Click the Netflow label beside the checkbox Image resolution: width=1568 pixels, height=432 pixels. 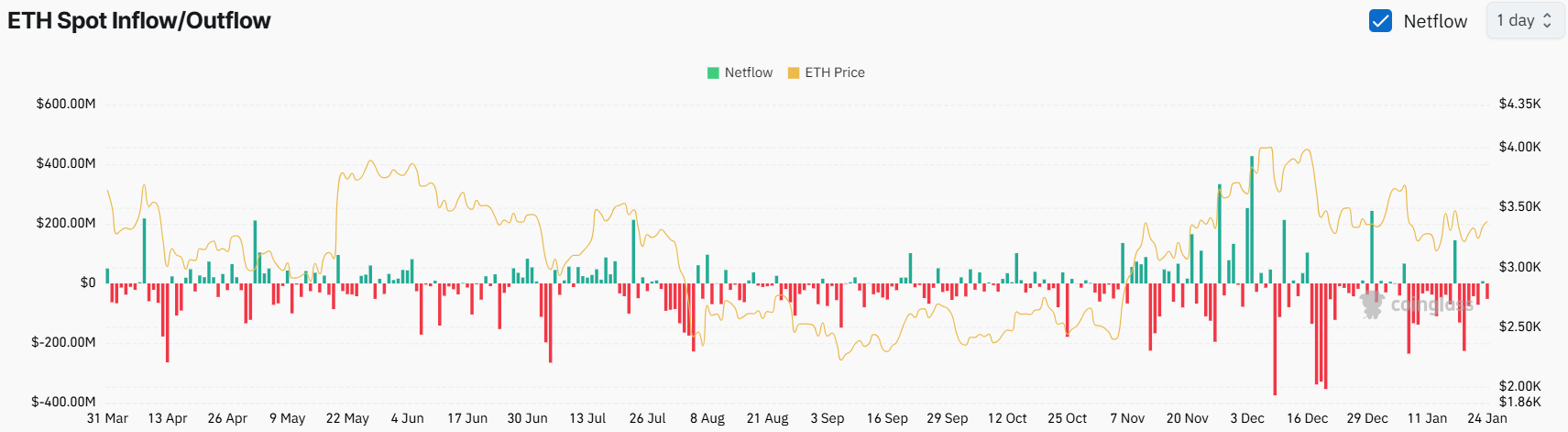coord(1435,21)
